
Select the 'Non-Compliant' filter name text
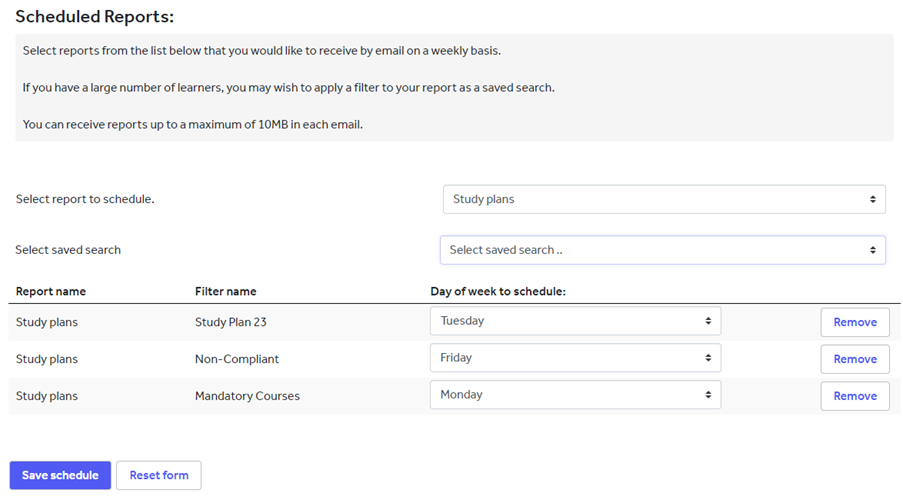[237, 359]
